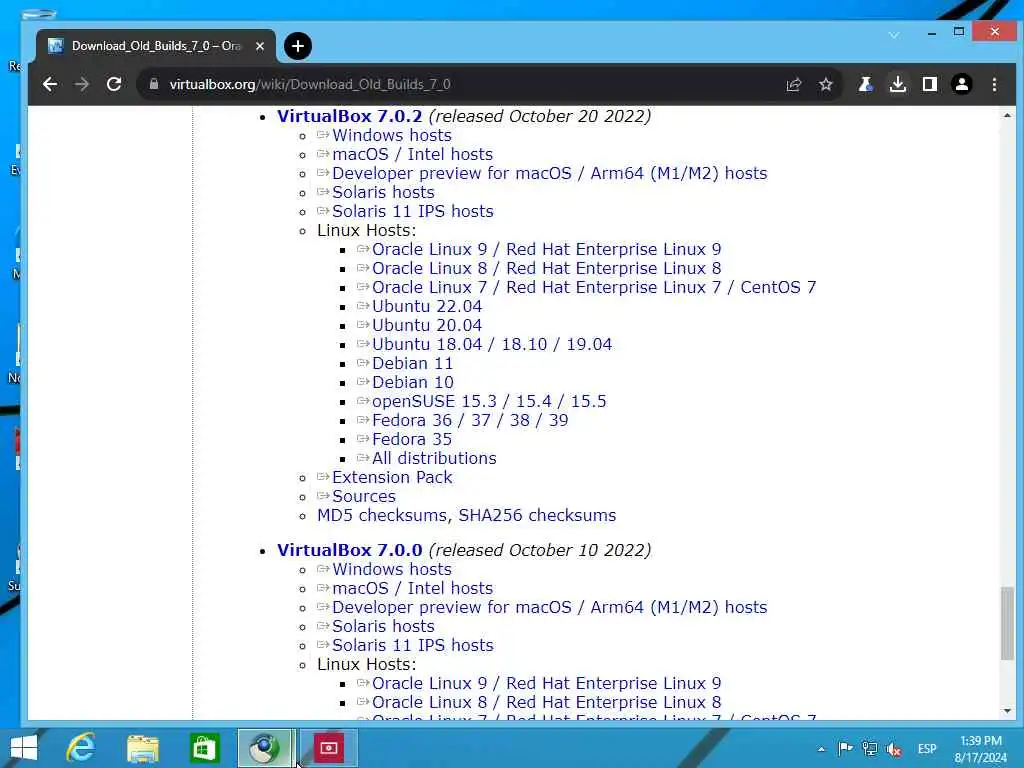Open the VirtualBox 7.0.2 heading link
The image size is (1024, 768).
[x=349, y=116]
